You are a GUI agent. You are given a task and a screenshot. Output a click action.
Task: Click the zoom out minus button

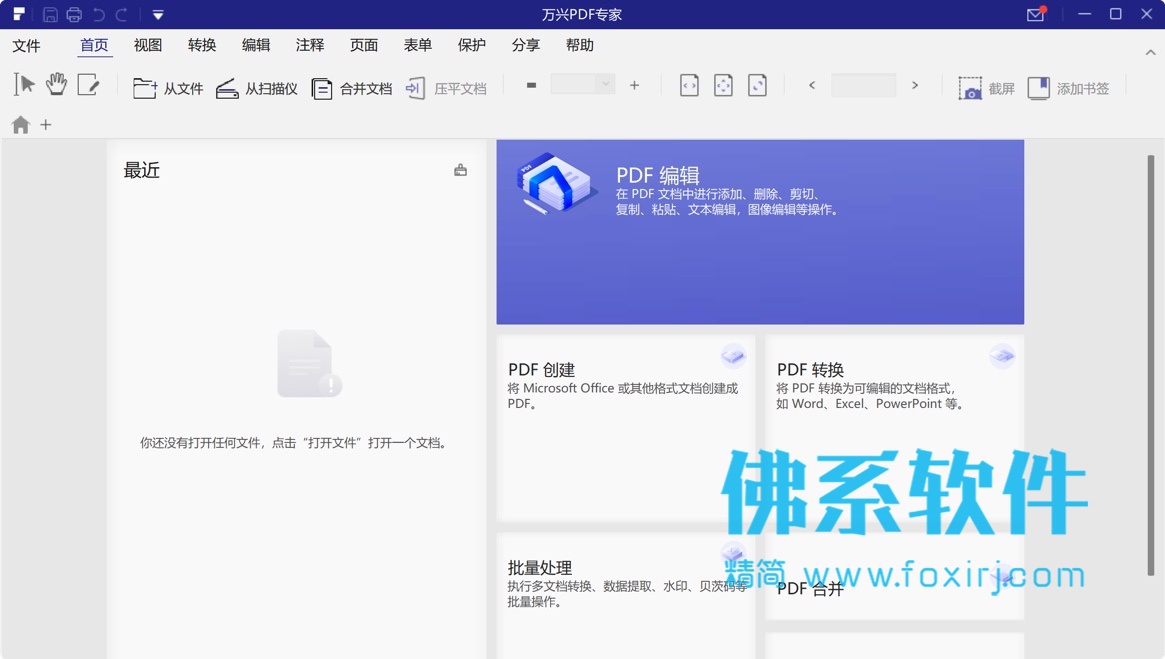pos(531,85)
